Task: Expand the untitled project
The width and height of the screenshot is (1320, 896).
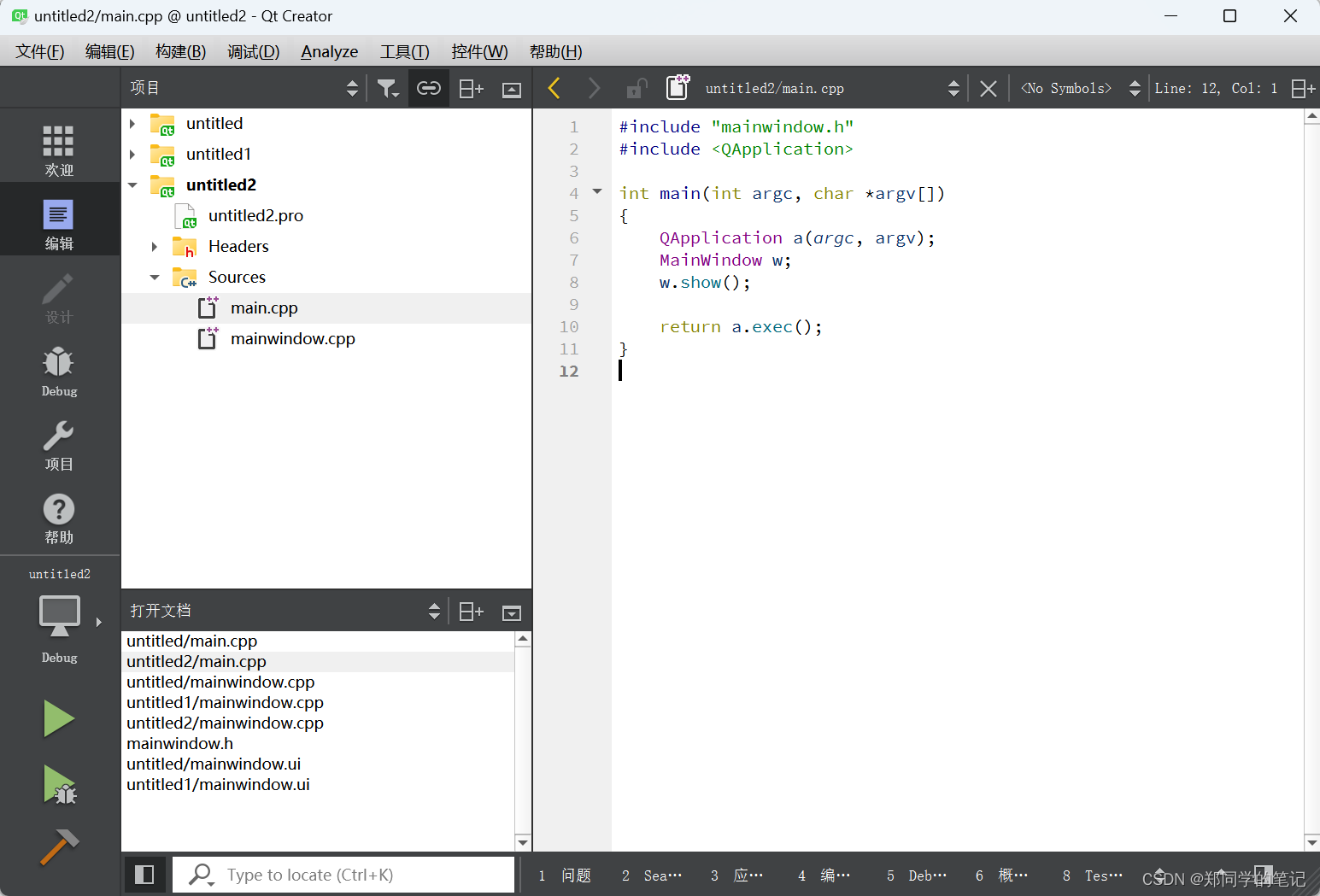Action: click(x=132, y=124)
